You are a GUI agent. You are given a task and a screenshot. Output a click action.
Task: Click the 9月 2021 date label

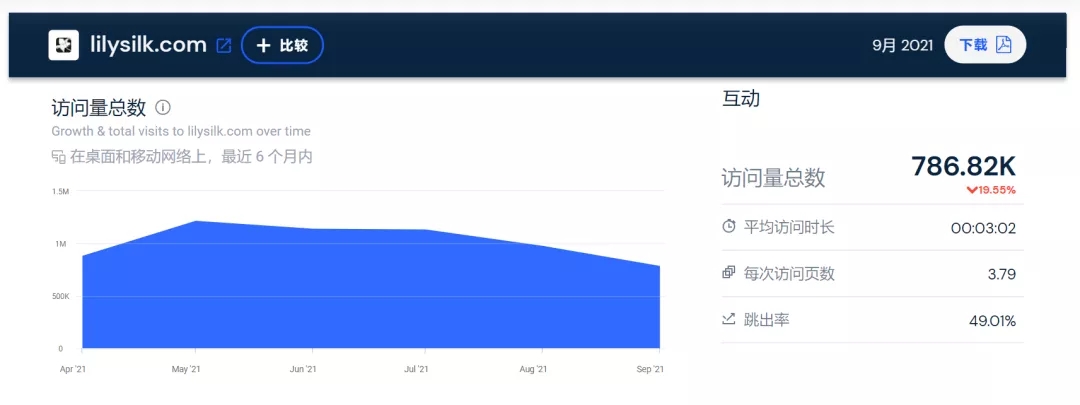point(902,45)
